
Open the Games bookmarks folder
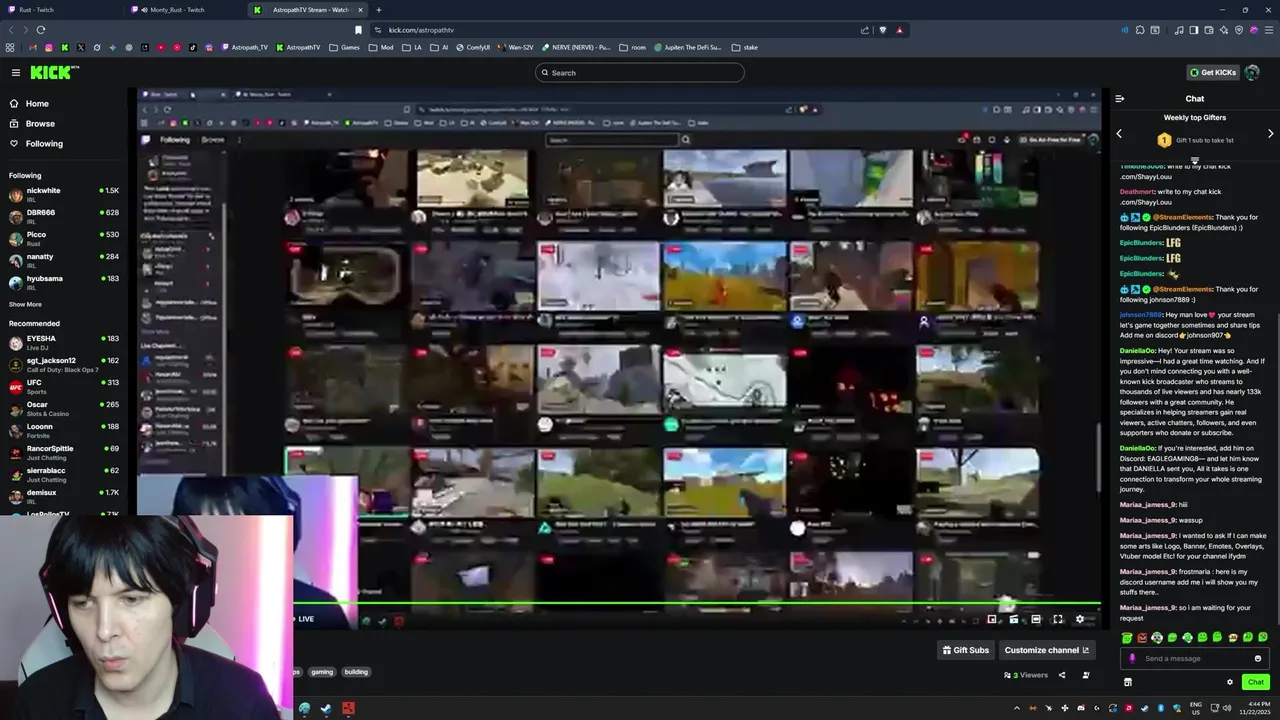(x=344, y=47)
